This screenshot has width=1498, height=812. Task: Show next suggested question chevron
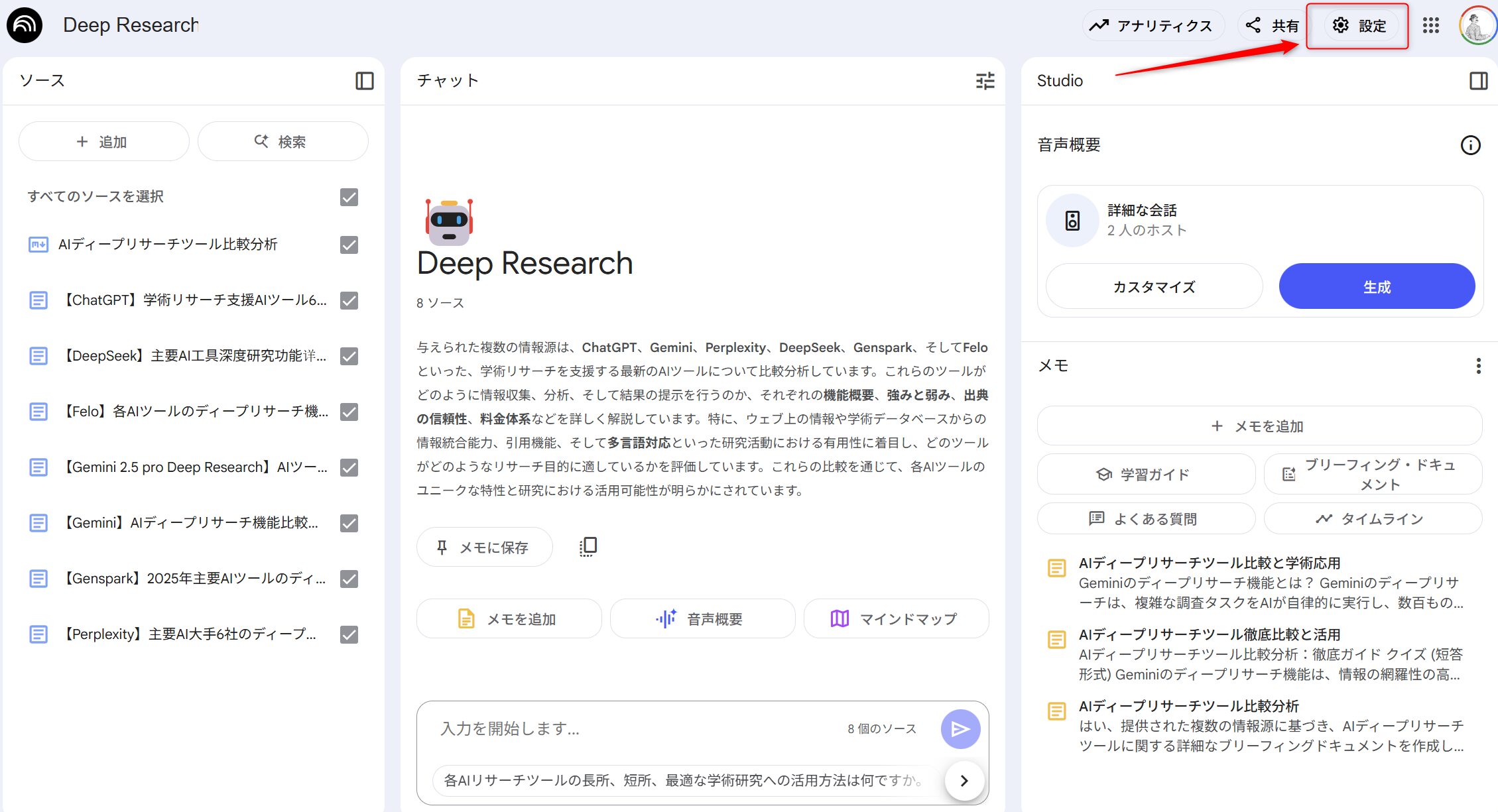(964, 781)
